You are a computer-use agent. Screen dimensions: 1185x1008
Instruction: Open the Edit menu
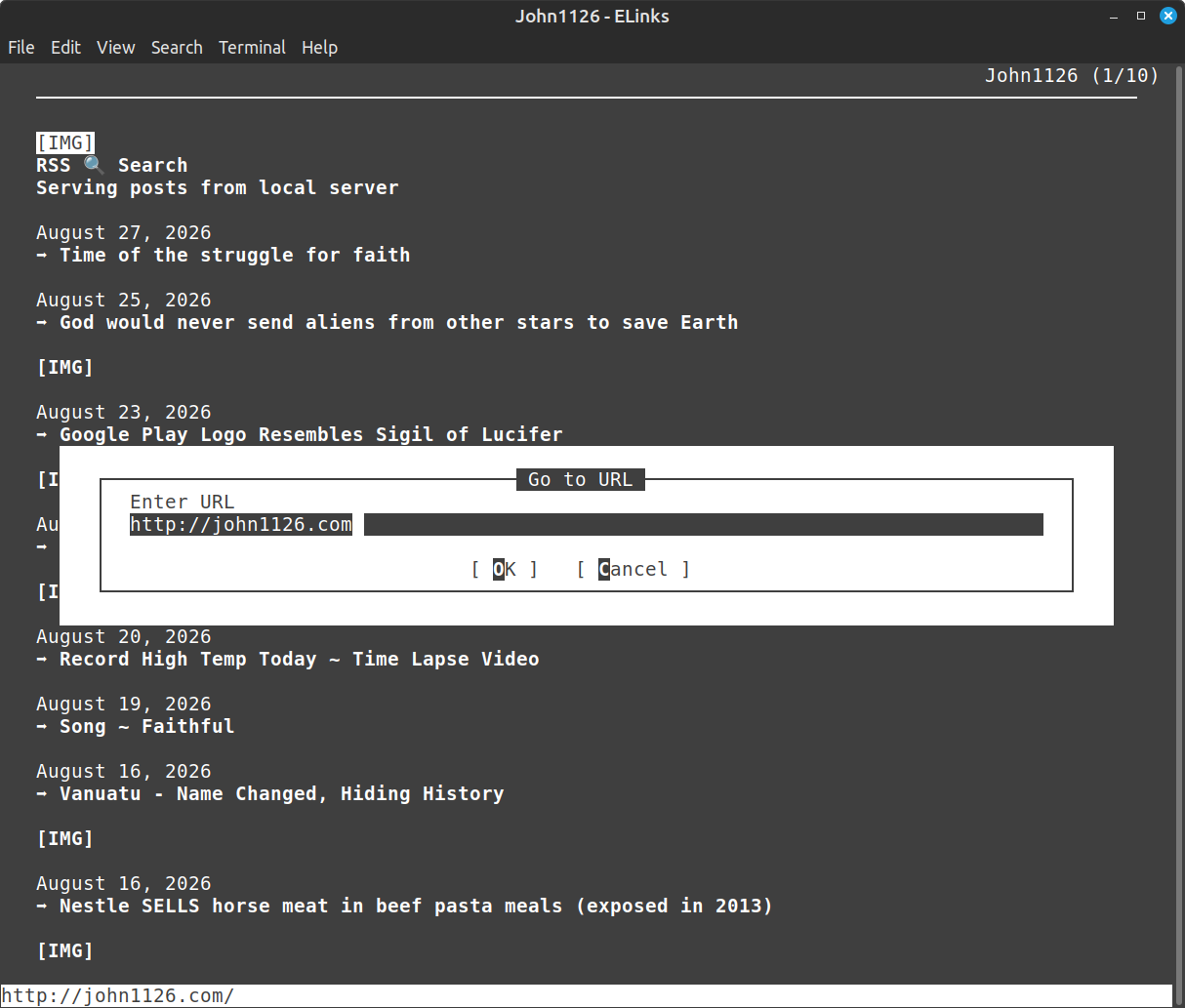click(65, 47)
